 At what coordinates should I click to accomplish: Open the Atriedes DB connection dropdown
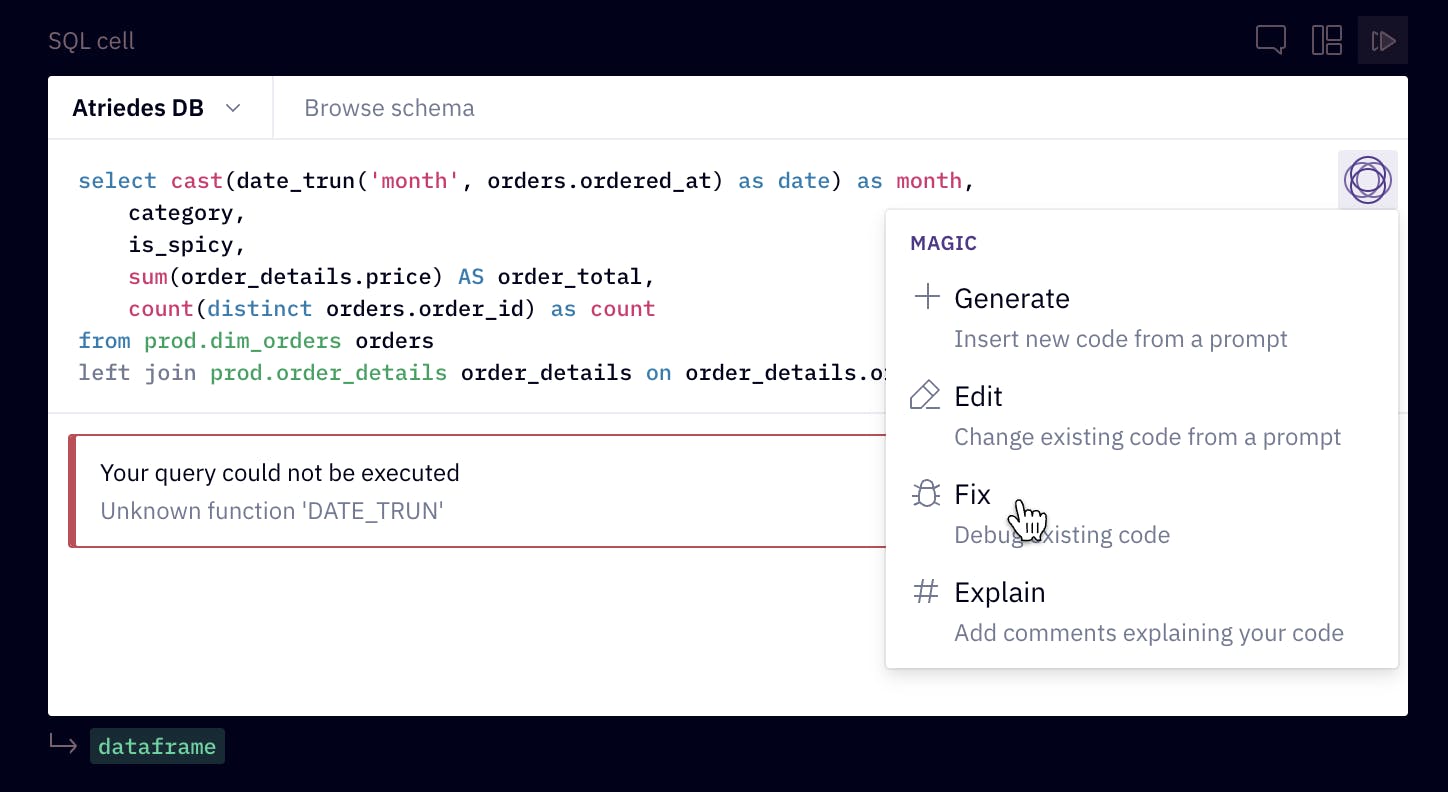(x=156, y=108)
